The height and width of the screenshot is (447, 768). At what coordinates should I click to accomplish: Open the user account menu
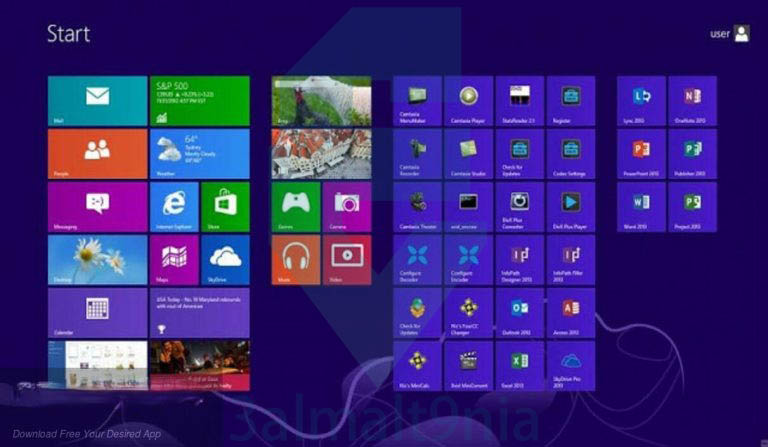click(x=730, y=34)
